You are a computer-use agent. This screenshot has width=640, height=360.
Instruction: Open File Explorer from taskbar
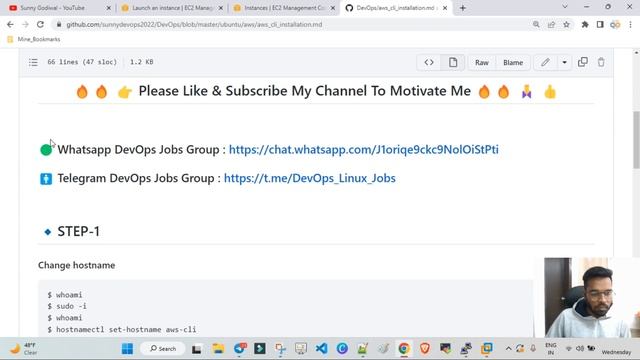tap(218, 349)
